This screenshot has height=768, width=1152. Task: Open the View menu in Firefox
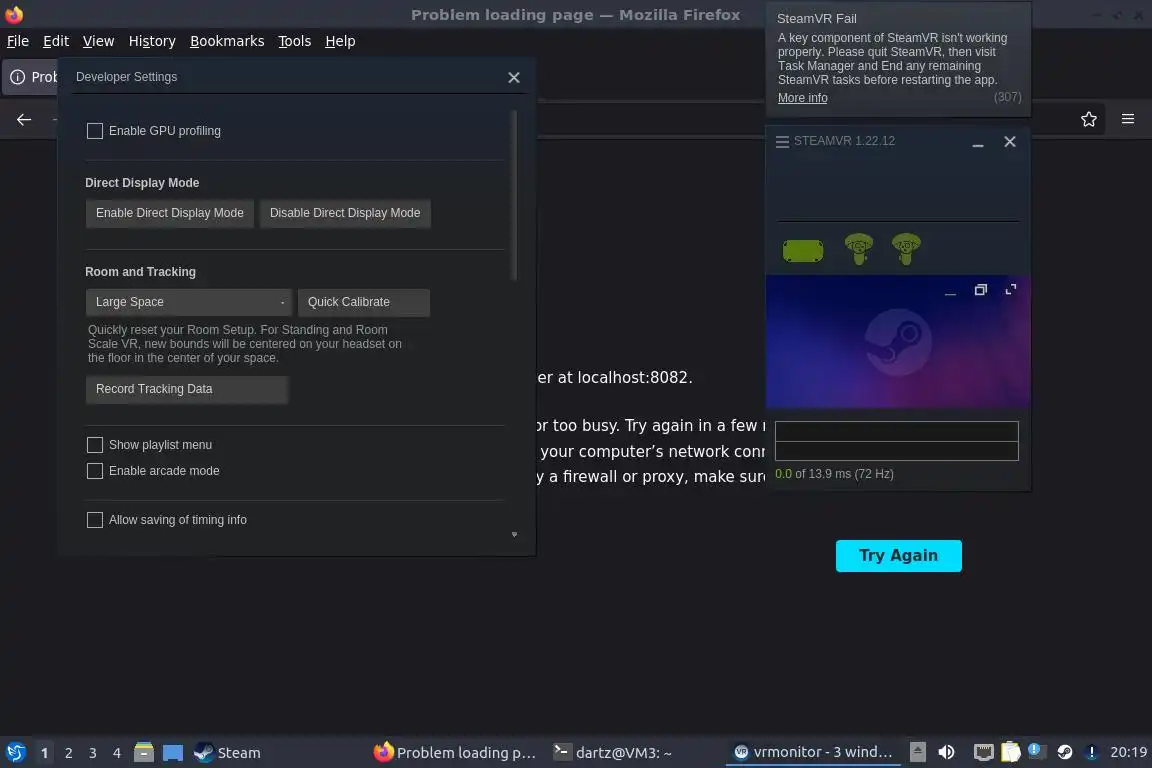click(x=98, y=41)
